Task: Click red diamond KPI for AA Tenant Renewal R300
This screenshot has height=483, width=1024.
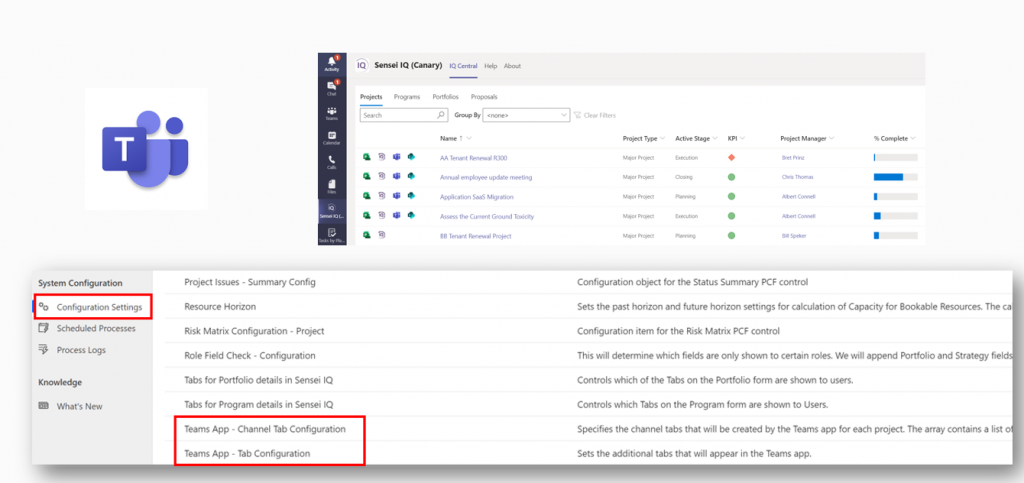Action: (731, 157)
